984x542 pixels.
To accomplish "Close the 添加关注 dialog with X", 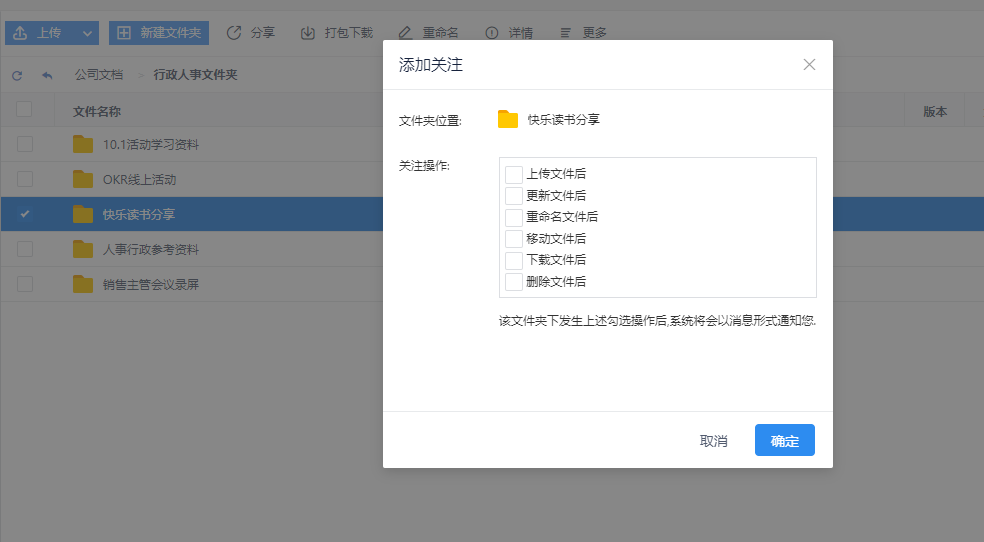I will (x=809, y=65).
